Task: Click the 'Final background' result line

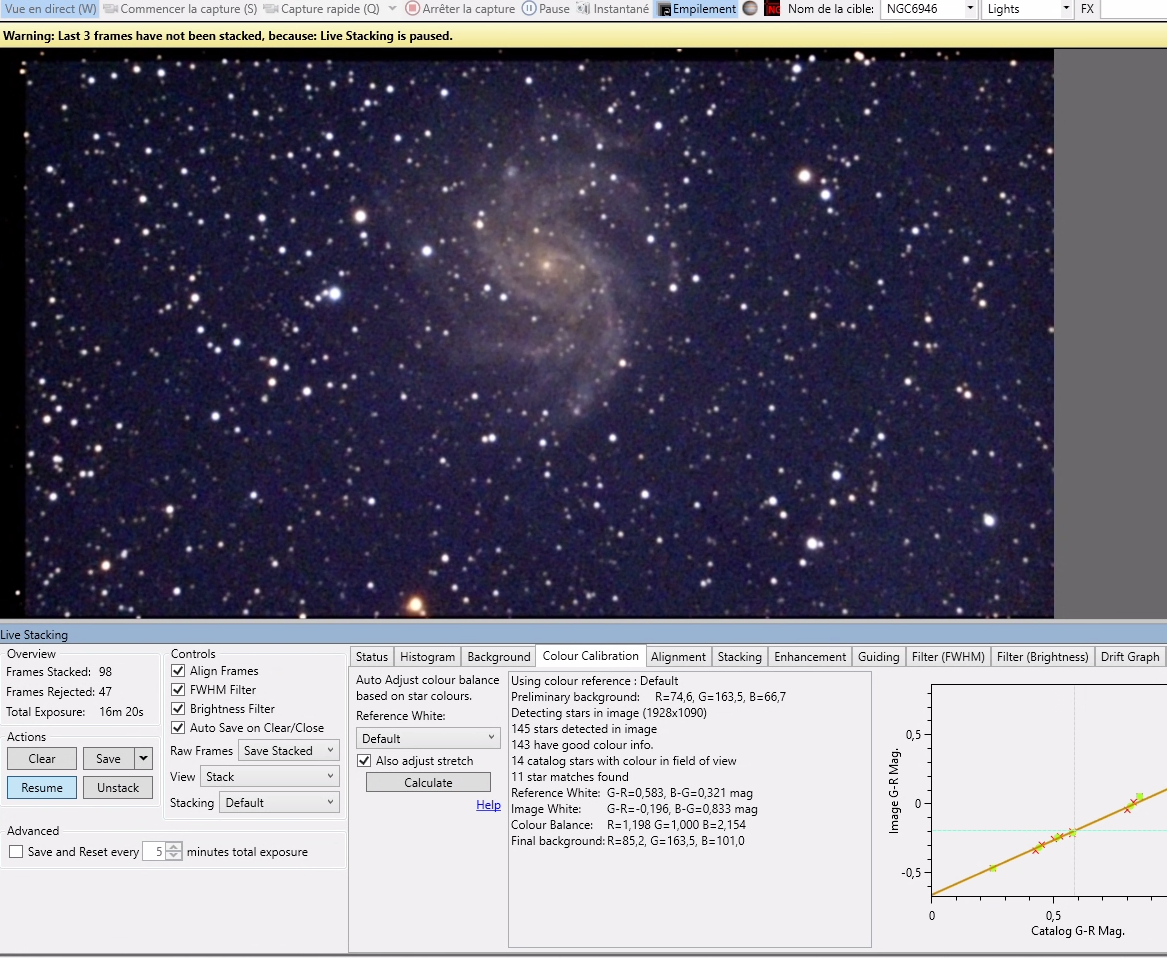Action: pos(627,841)
